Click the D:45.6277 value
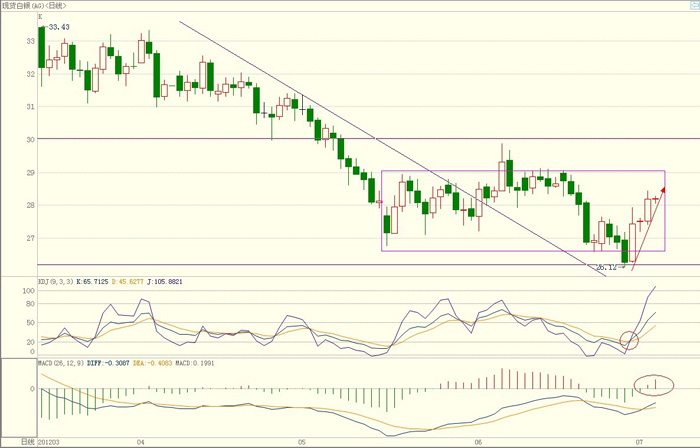Screen dimensions: 700x448 128,282
